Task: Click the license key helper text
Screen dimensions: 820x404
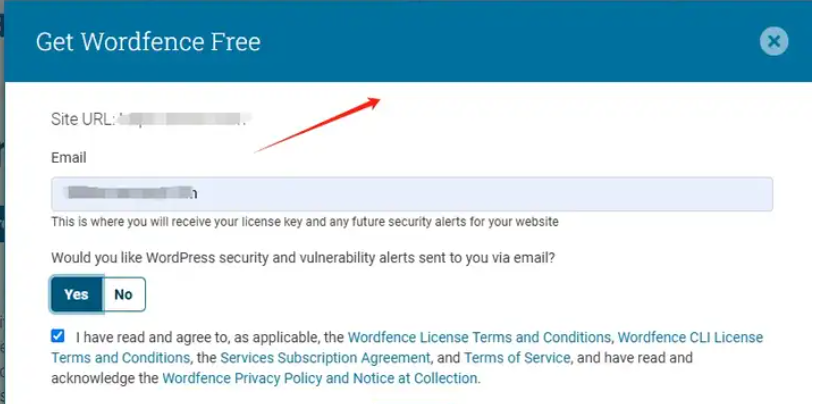Action: point(304,222)
